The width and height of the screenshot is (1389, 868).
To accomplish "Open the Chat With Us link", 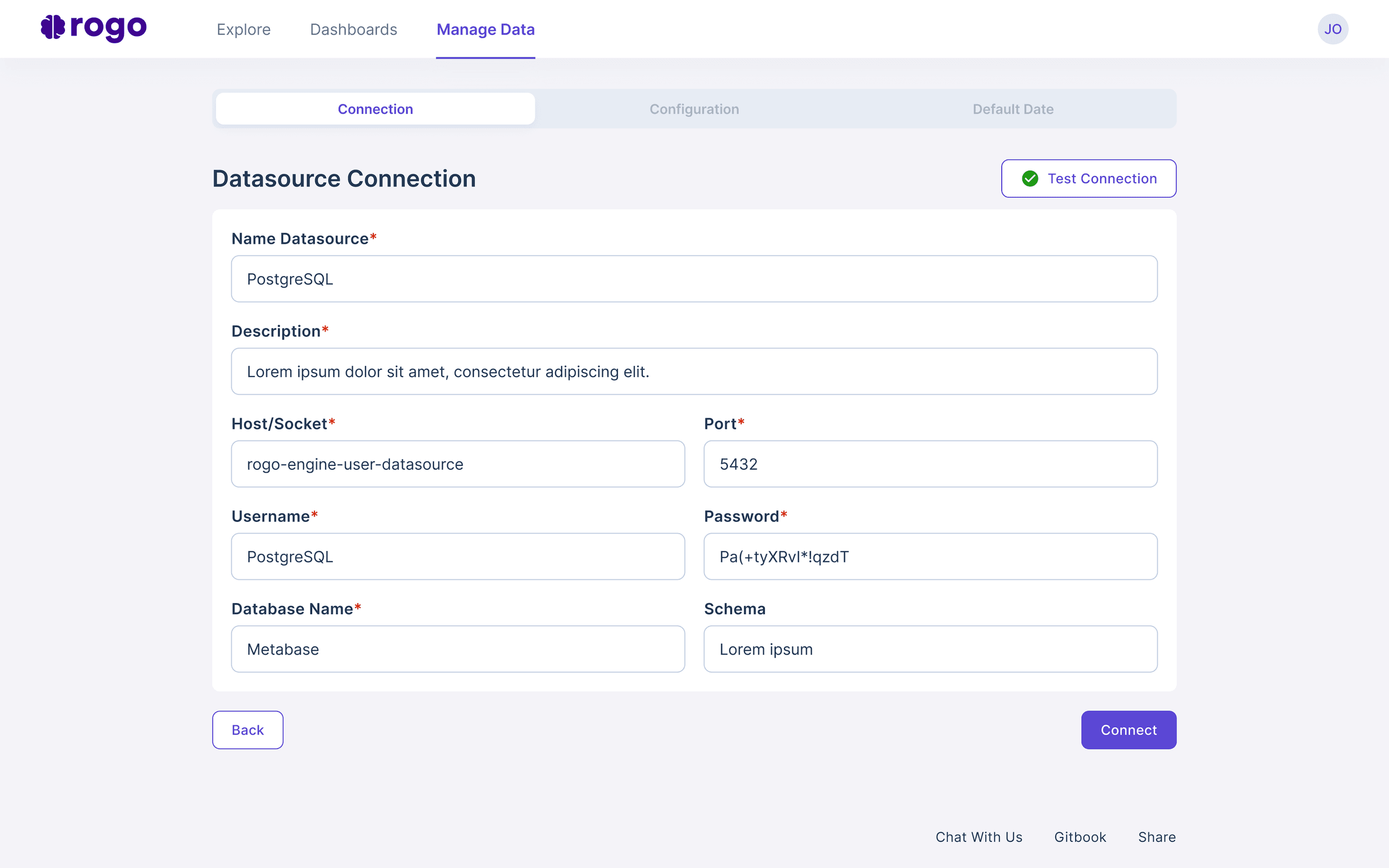I will pos(978,837).
